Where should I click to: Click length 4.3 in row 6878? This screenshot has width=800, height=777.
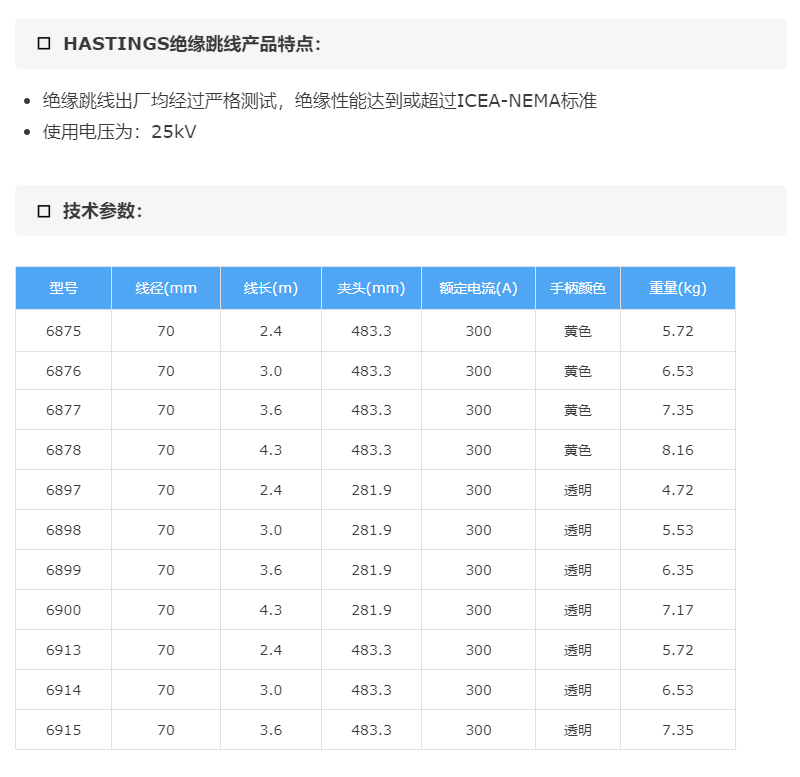(x=270, y=450)
